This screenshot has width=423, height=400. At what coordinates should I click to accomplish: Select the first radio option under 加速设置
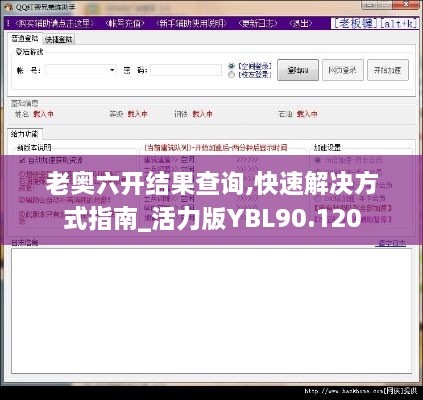tap(318, 160)
